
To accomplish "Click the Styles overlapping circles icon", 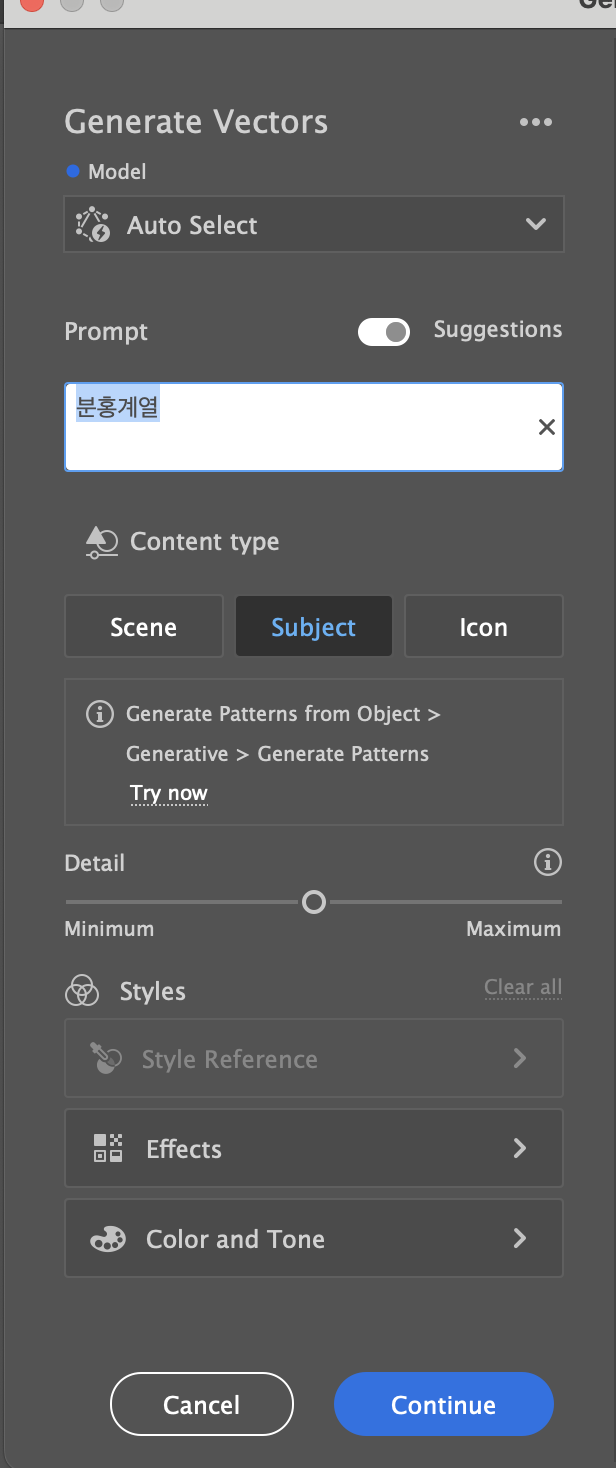I will [x=82, y=992].
